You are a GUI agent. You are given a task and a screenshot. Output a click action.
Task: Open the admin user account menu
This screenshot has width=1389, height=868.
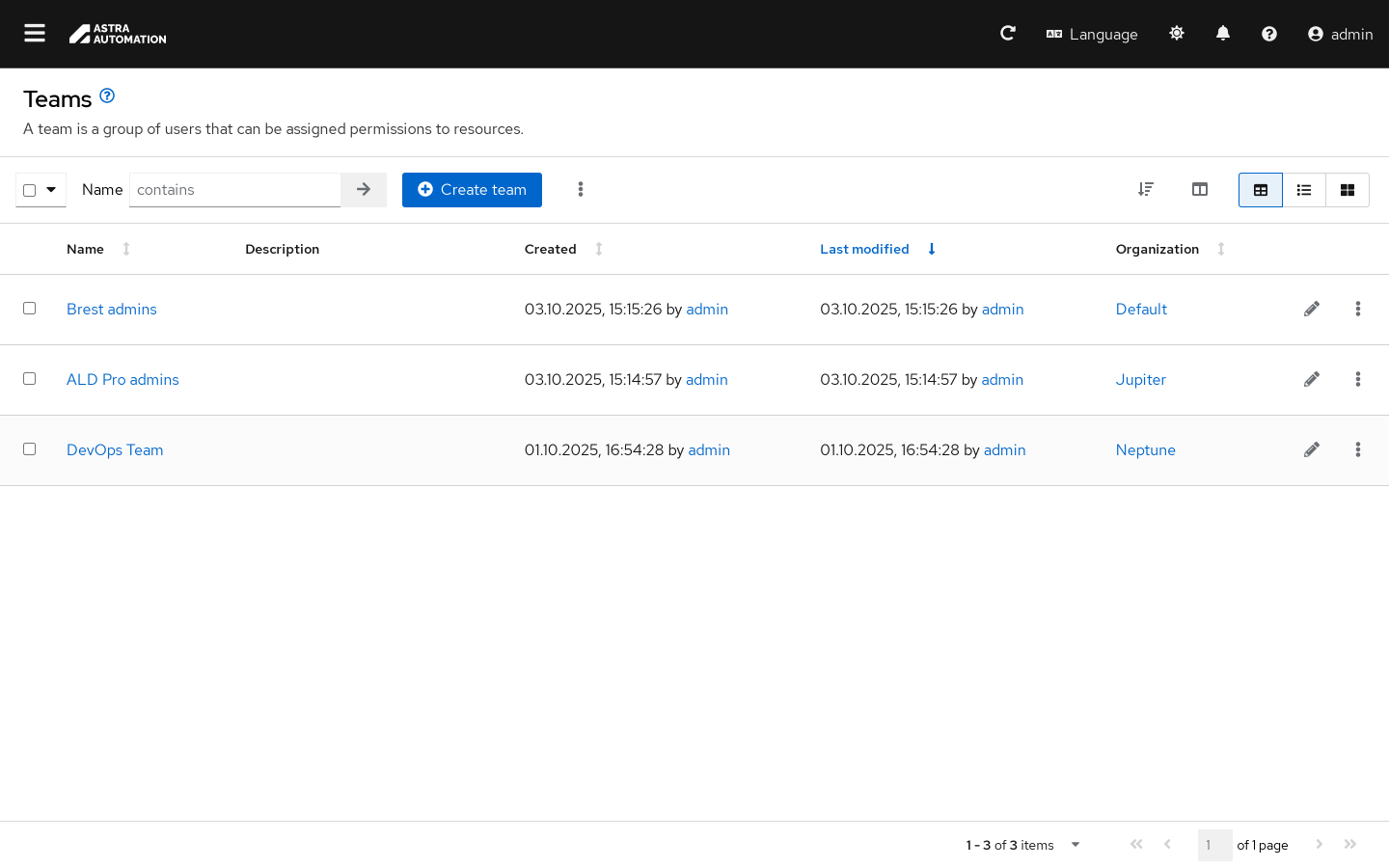click(1340, 34)
